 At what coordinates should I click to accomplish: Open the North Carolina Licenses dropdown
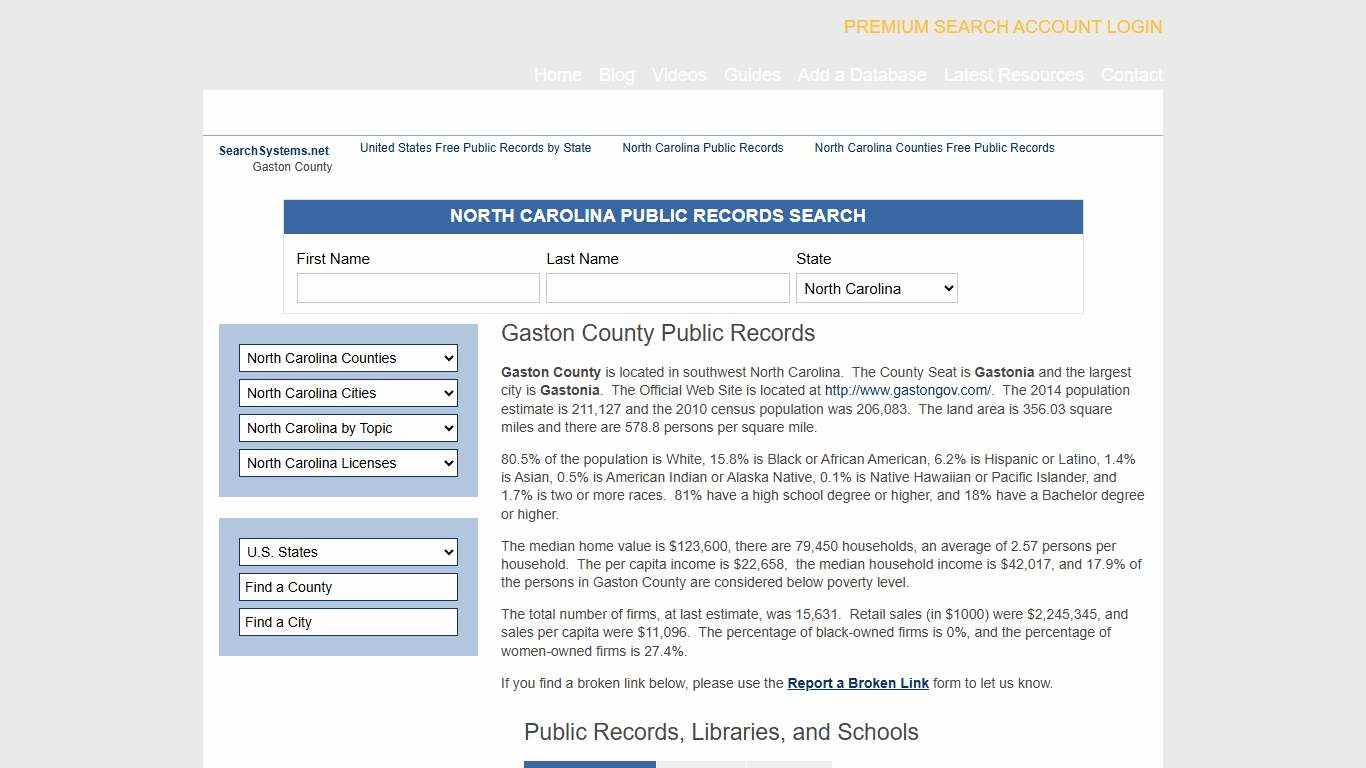[x=348, y=462]
